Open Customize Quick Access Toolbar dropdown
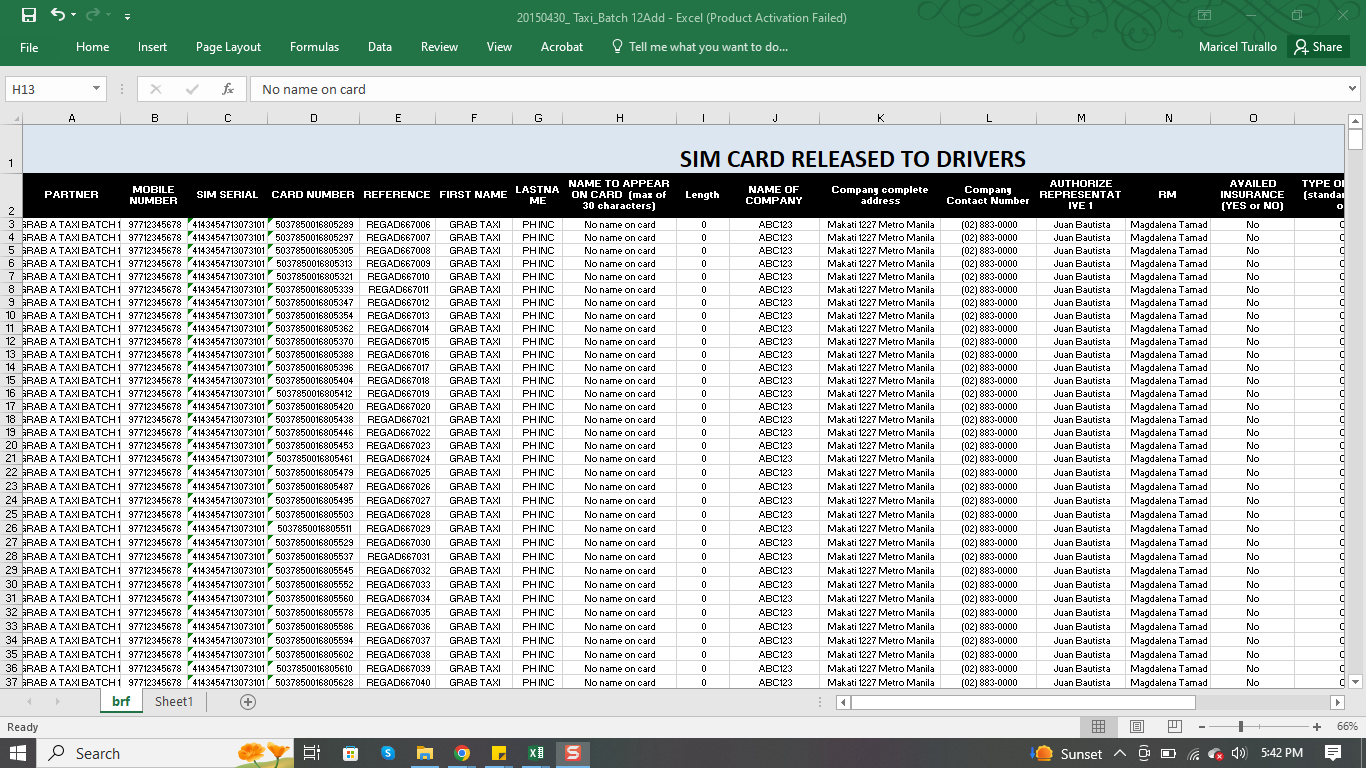Image resolution: width=1366 pixels, height=768 pixels. click(127, 17)
